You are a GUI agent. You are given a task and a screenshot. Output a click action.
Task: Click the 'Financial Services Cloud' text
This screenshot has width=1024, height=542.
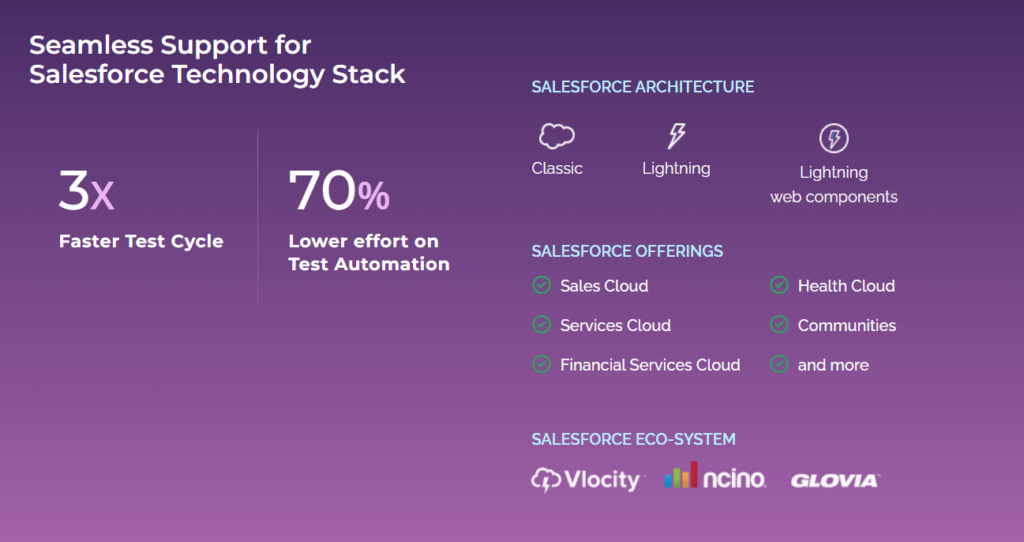pos(650,365)
